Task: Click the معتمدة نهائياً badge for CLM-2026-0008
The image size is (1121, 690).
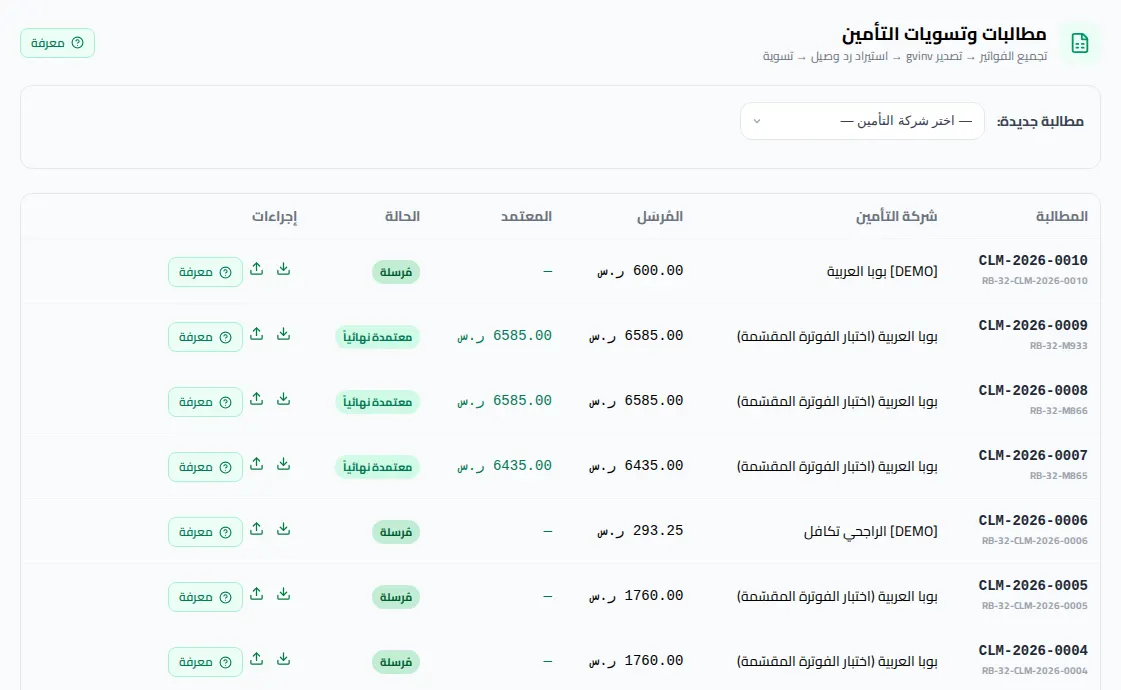Action: (377, 402)
